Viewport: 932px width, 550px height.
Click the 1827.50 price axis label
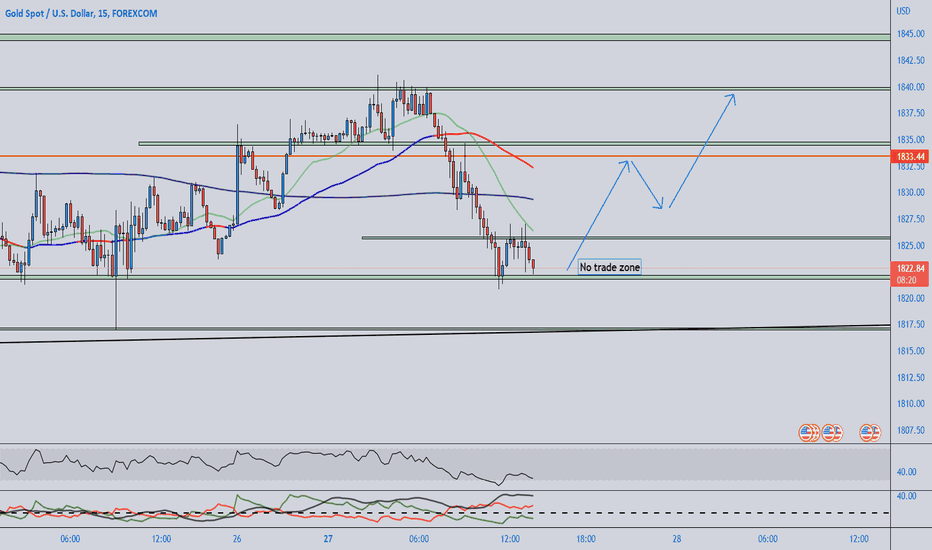click(911, 219)
